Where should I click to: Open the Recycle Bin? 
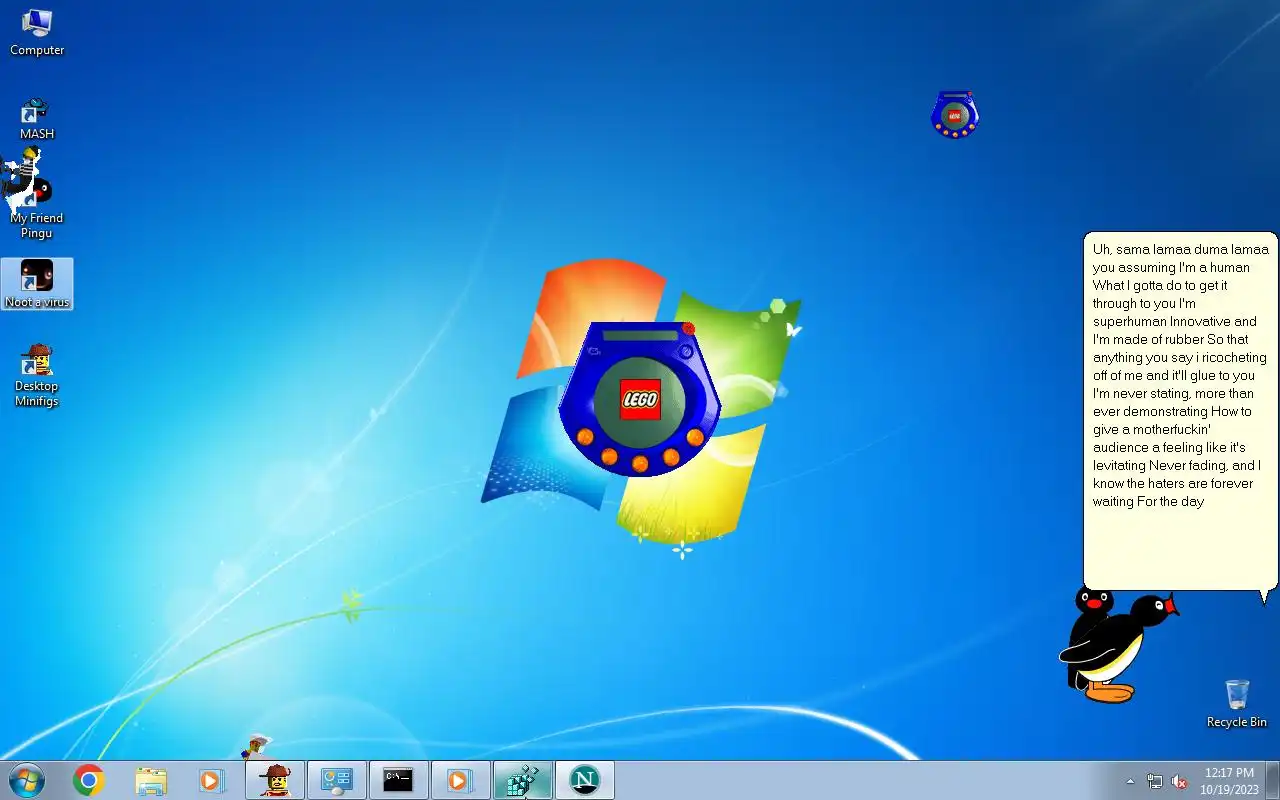pos(1237,704)
